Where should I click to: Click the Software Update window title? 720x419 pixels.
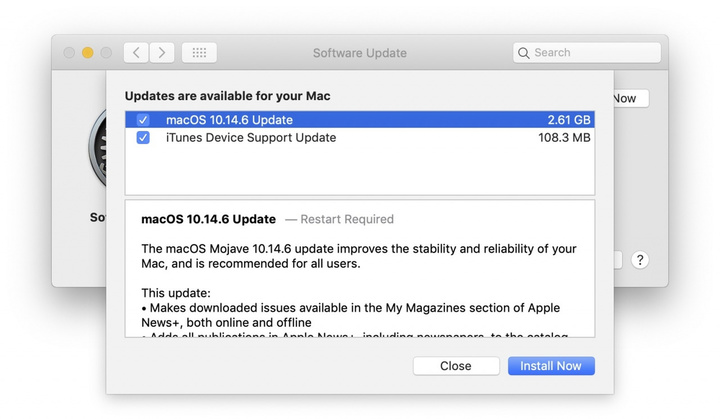click(359, 53)
